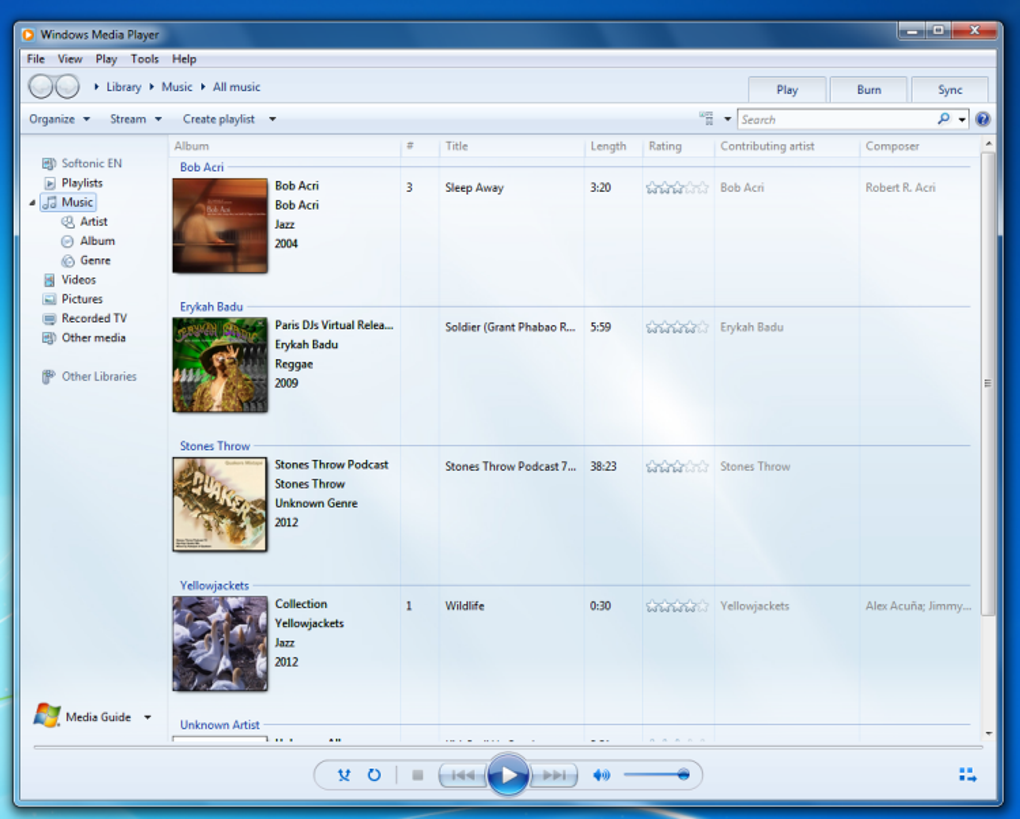Click the Playlists icon in sidebar
This screenshot has height=819, width=1020.
tap(50, 183)
